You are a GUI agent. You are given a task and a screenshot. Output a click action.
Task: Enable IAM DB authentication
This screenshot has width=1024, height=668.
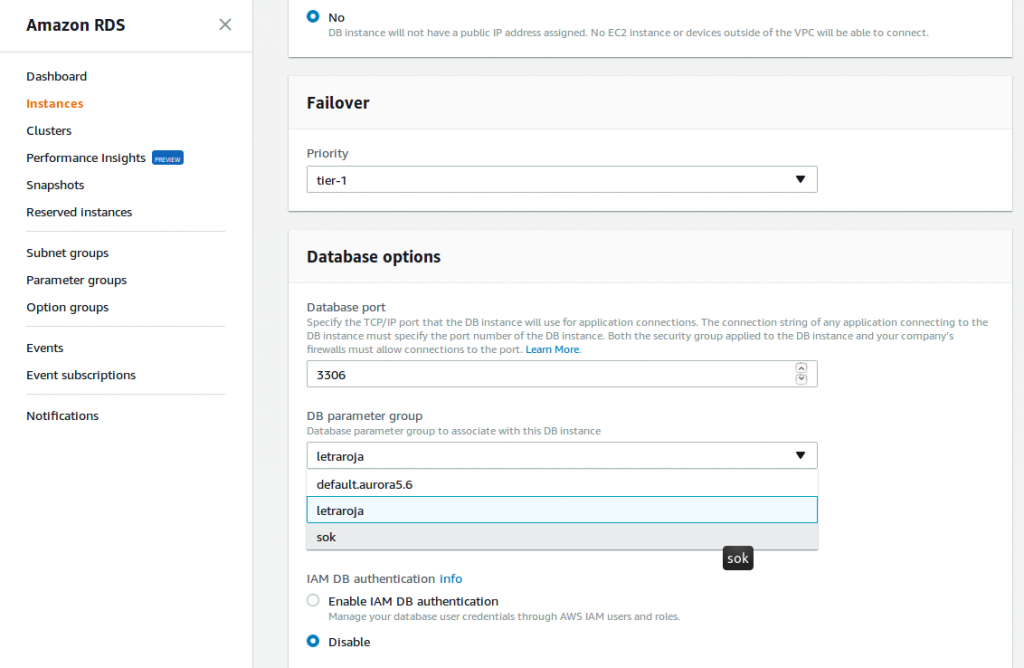(313, 600)
